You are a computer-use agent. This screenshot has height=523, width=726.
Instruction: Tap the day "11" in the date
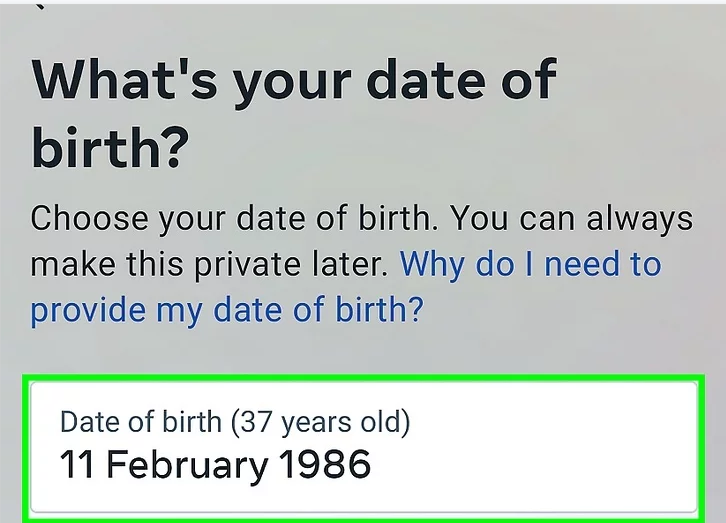78,465
